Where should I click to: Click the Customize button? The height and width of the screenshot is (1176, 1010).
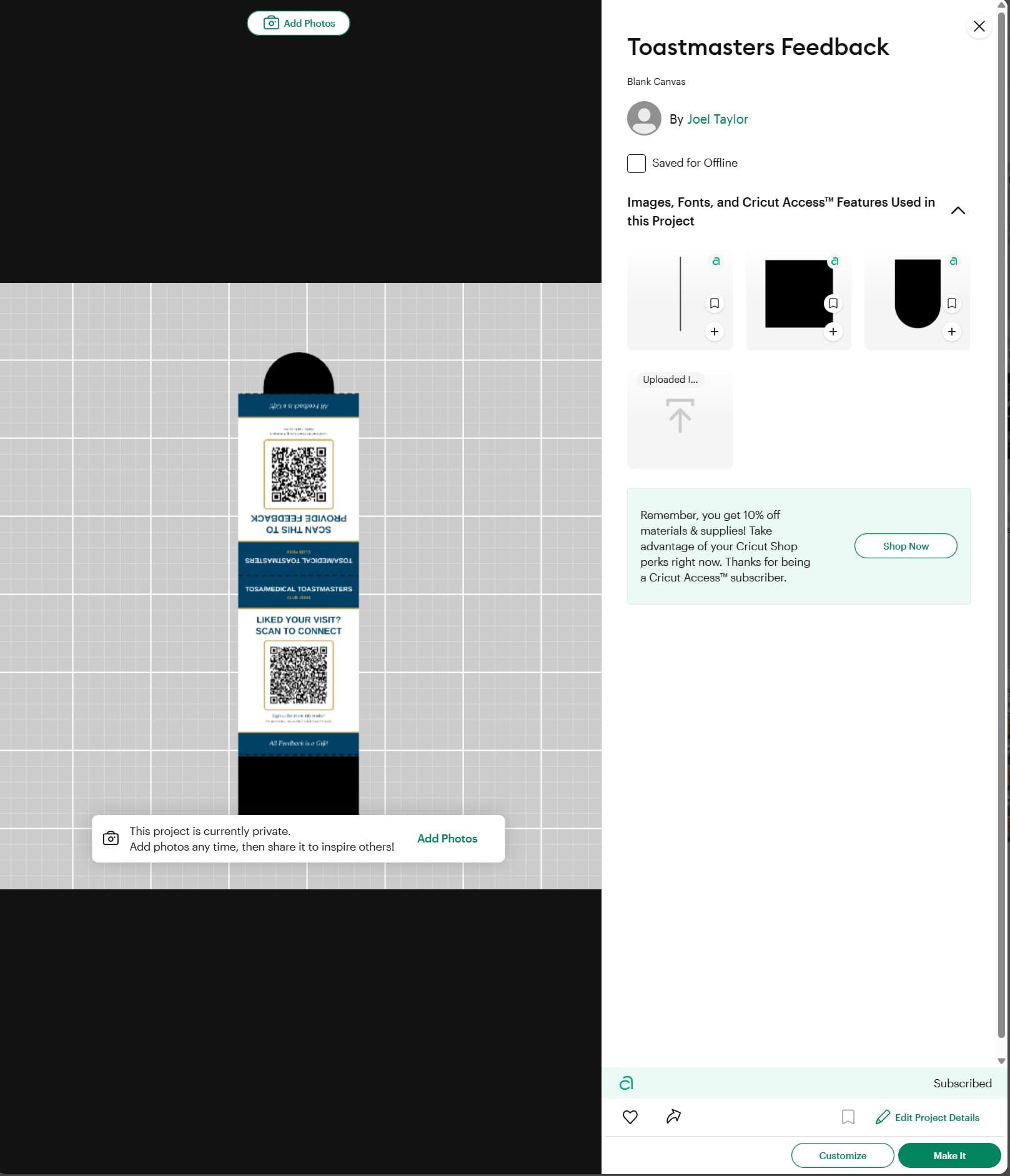click(x=842, y=1155)
